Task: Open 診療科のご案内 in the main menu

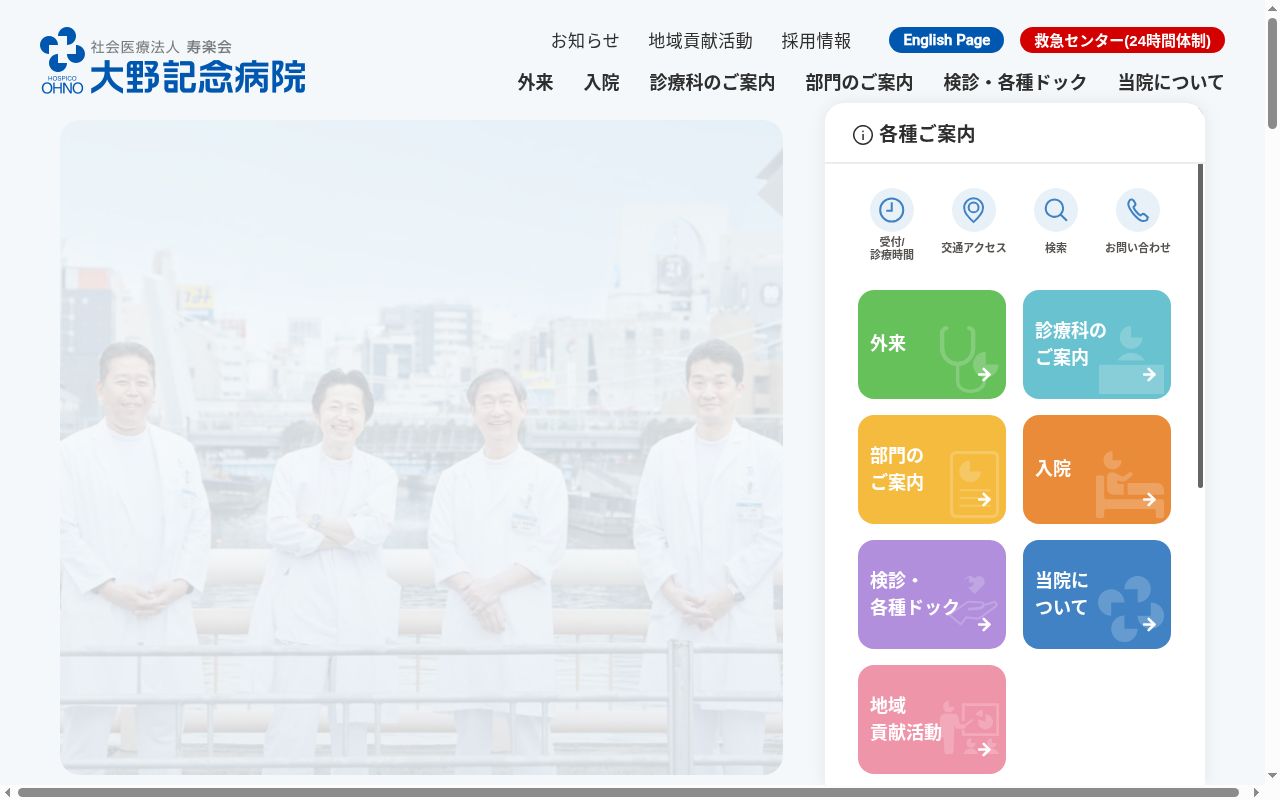Action: (712, 83)
